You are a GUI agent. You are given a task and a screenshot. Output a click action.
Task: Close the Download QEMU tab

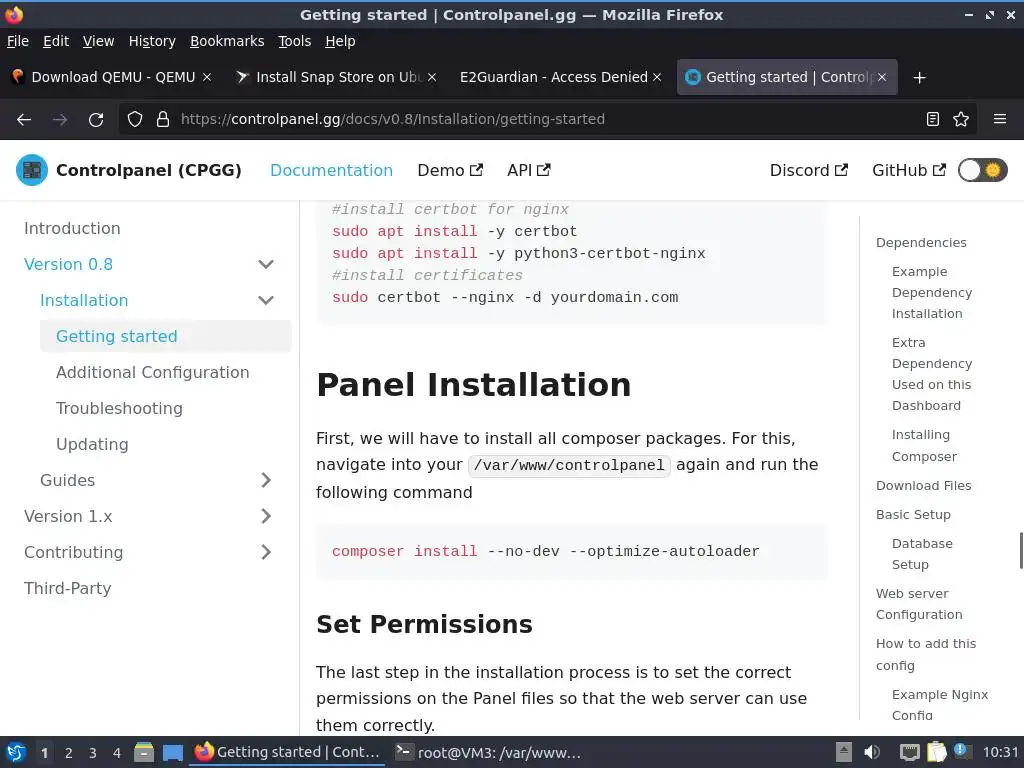206,77
